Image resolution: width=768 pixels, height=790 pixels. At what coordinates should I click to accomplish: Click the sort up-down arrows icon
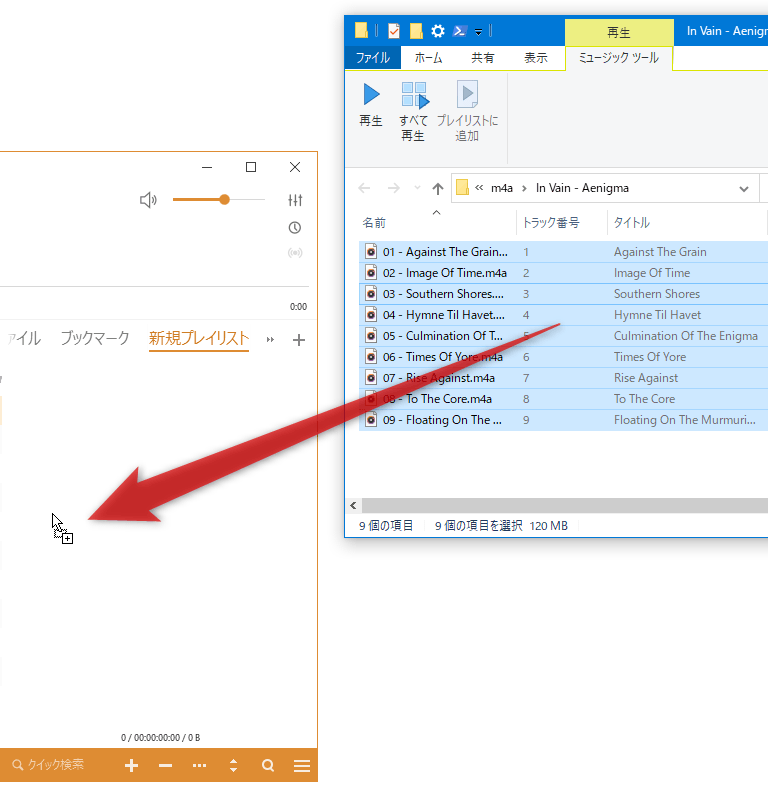pyautogui.click(x=233, y=765)
